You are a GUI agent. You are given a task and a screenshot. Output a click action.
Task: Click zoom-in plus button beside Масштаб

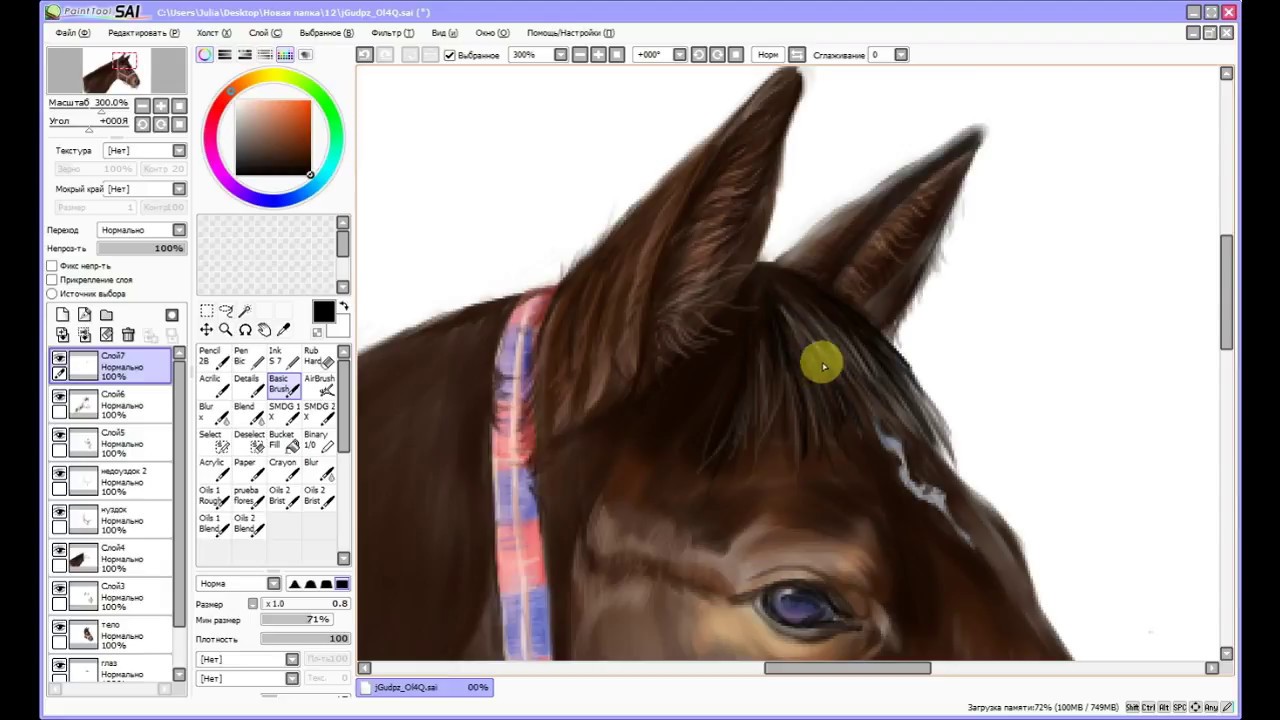(x=161, y=106)
